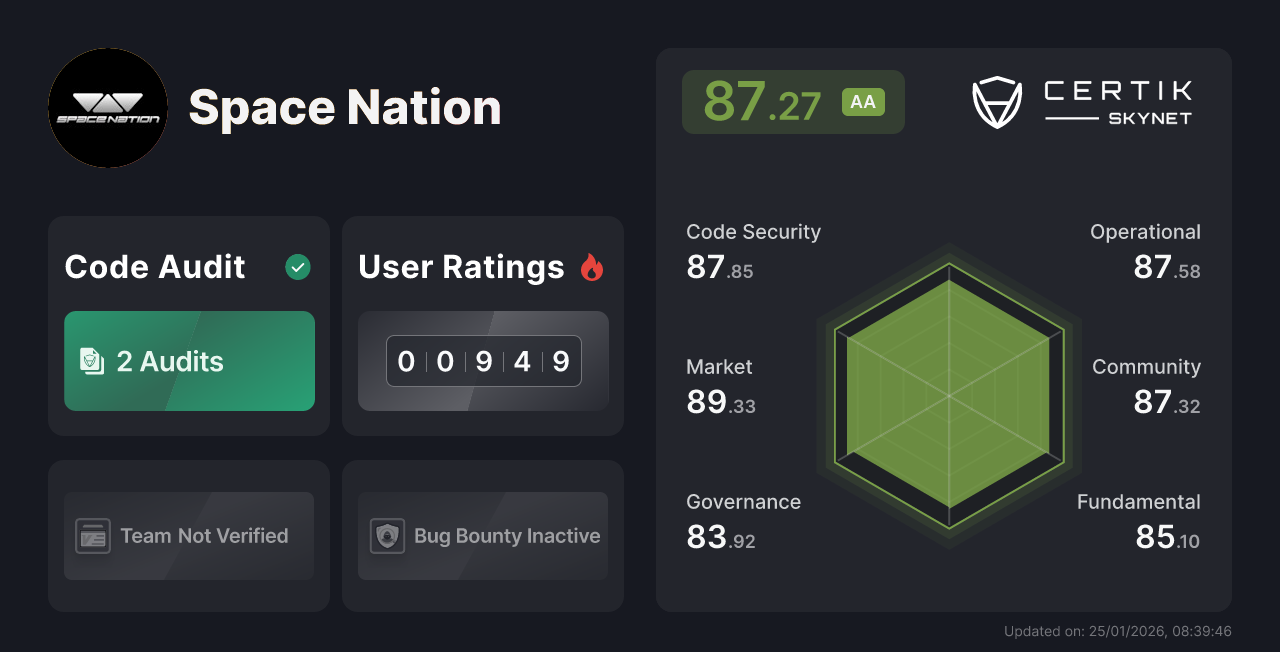1280x652 pixels.
Task: Click the Space Nation project logo
Action: pyautogui.click(x=108, y=108)
